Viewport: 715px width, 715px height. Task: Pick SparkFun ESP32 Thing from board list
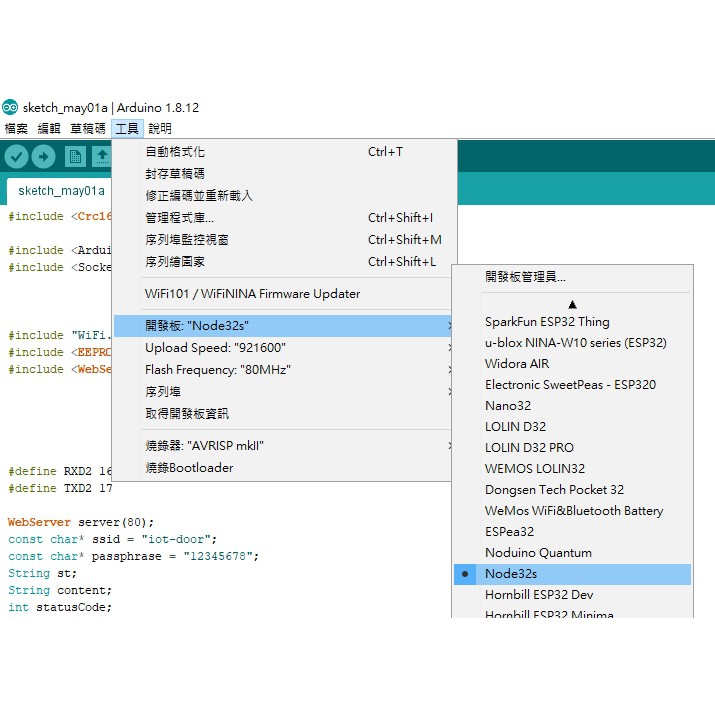[x=547, y=322]
